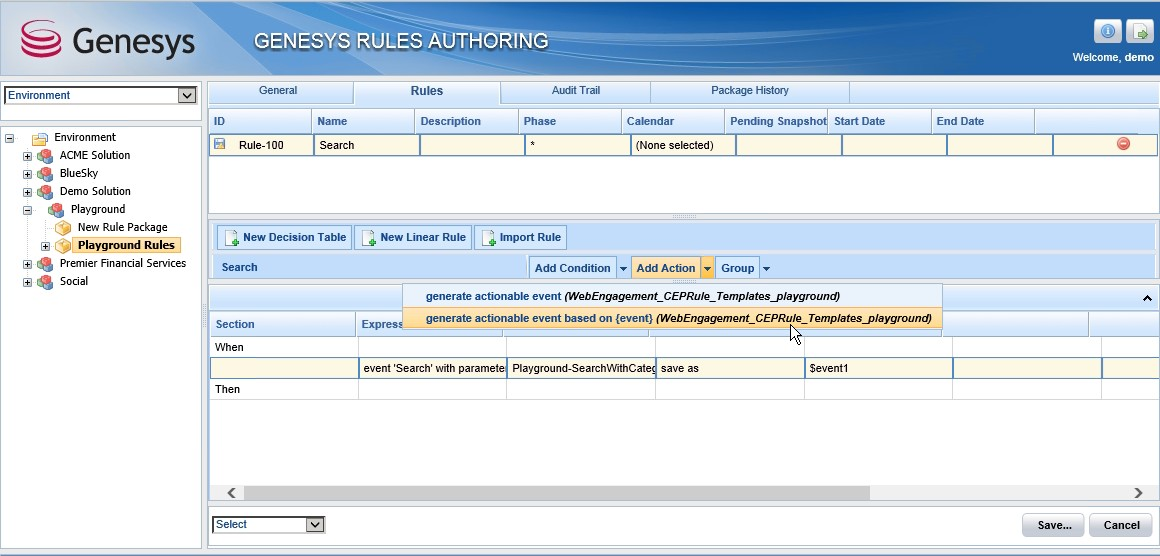The height and width of the screenshot is (556, 1160).
Task: Switch to the Rules tab
Action: (x=427, y=92)
